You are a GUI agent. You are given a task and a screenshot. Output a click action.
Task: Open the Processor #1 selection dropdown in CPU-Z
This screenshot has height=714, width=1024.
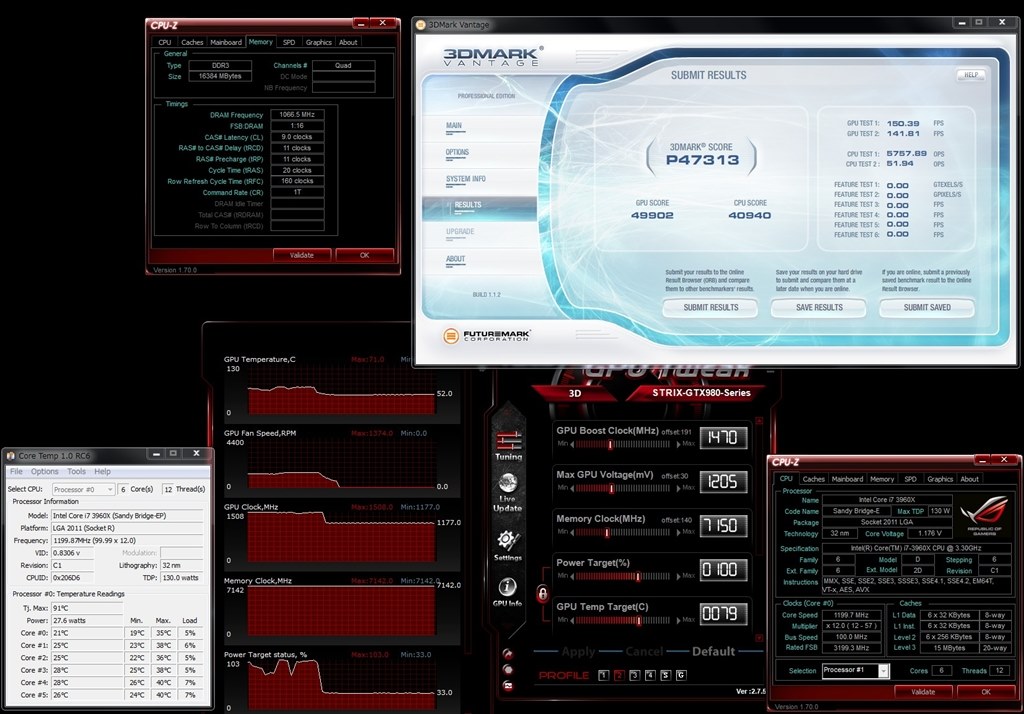pos(884,670)
